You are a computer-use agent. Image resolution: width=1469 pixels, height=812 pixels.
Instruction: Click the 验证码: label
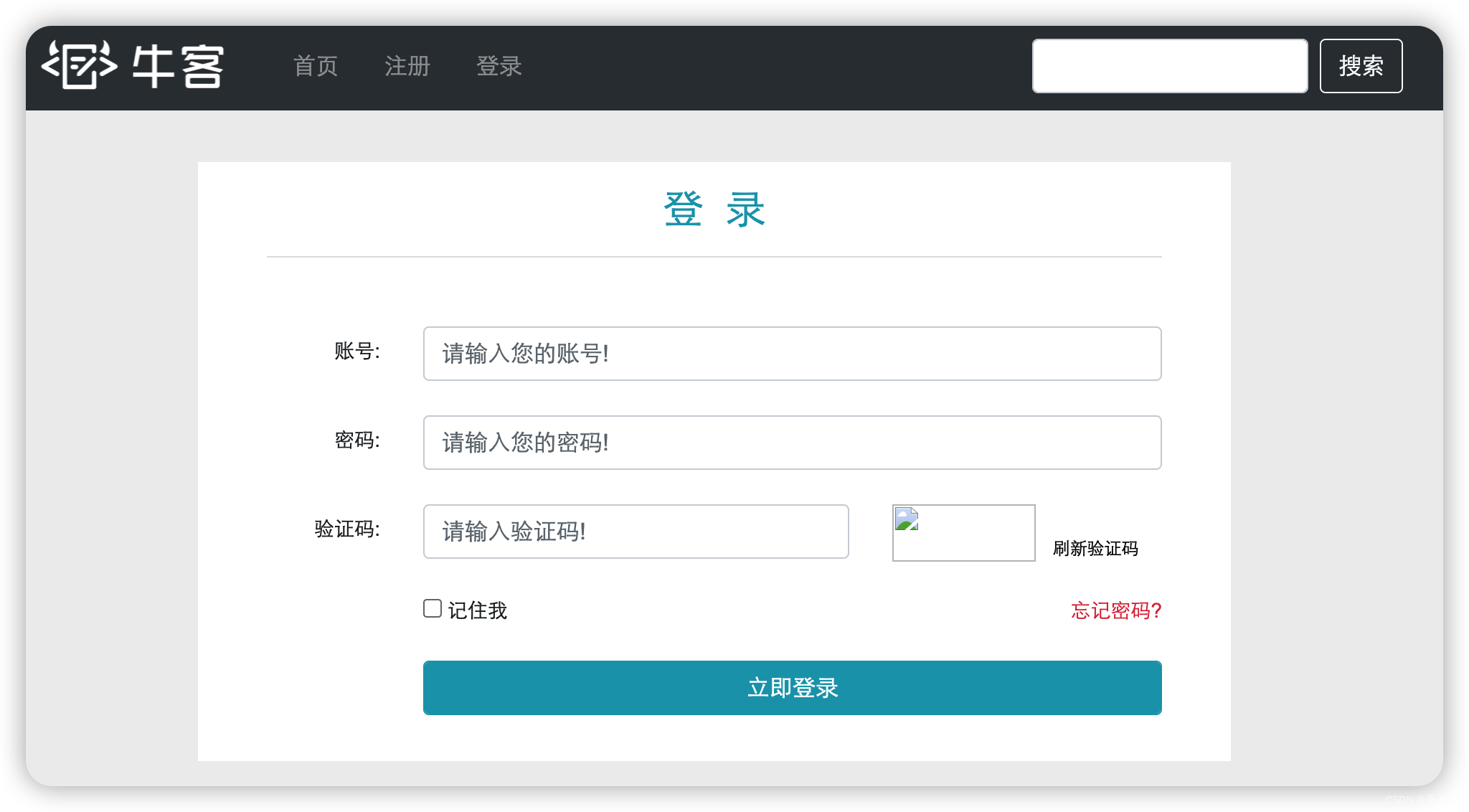(x=347, y=529)
